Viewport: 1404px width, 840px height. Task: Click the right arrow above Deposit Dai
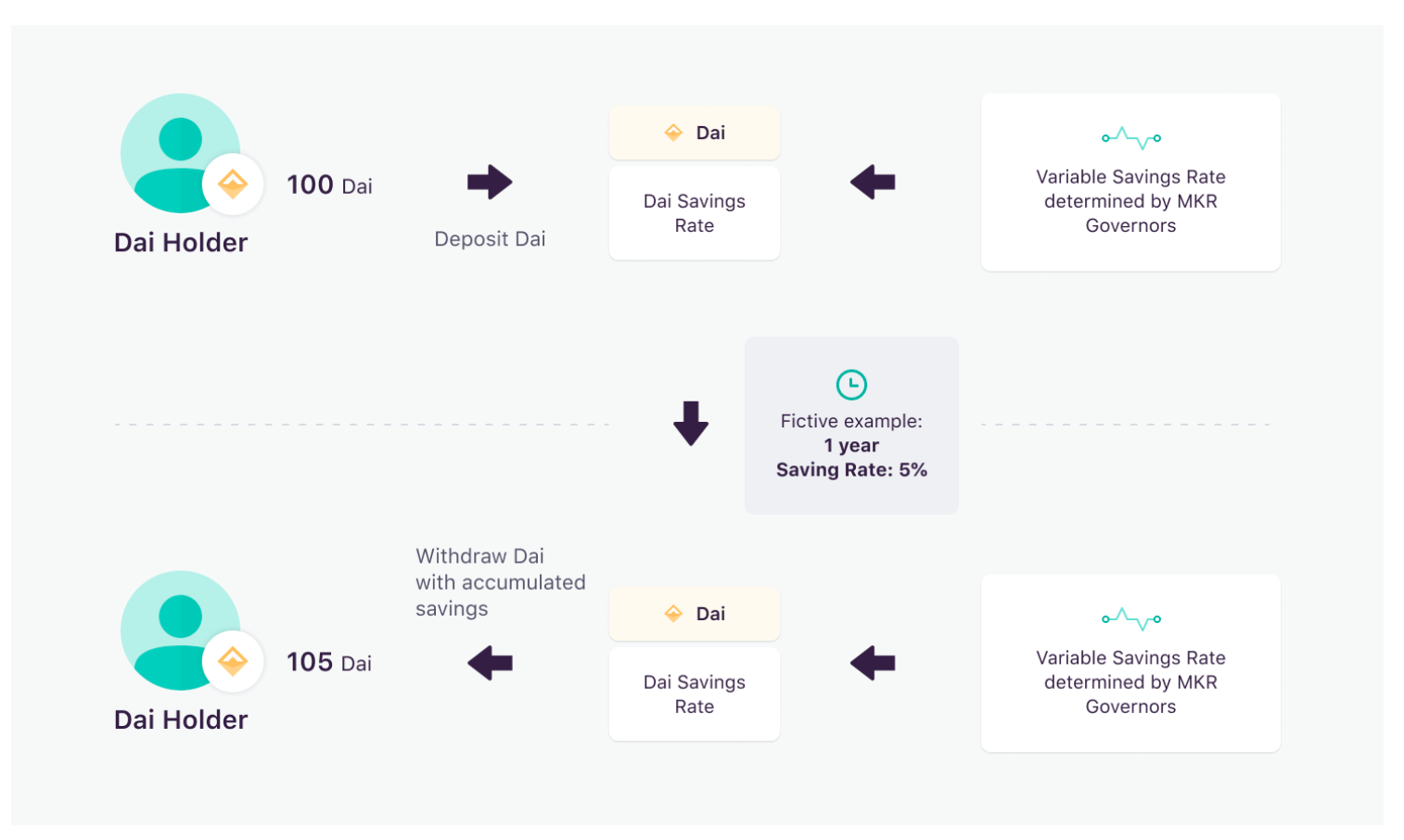coord(490,182)
